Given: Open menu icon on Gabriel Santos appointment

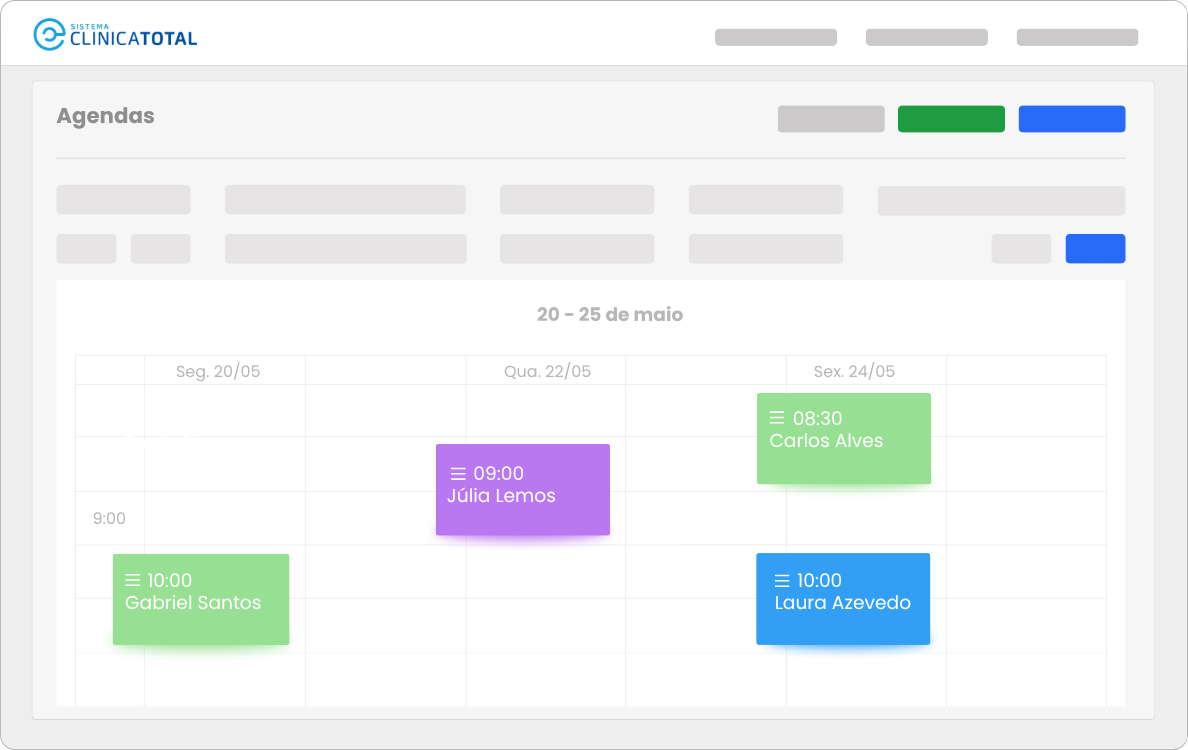Looking at the screenshot, I should [133, 580].
